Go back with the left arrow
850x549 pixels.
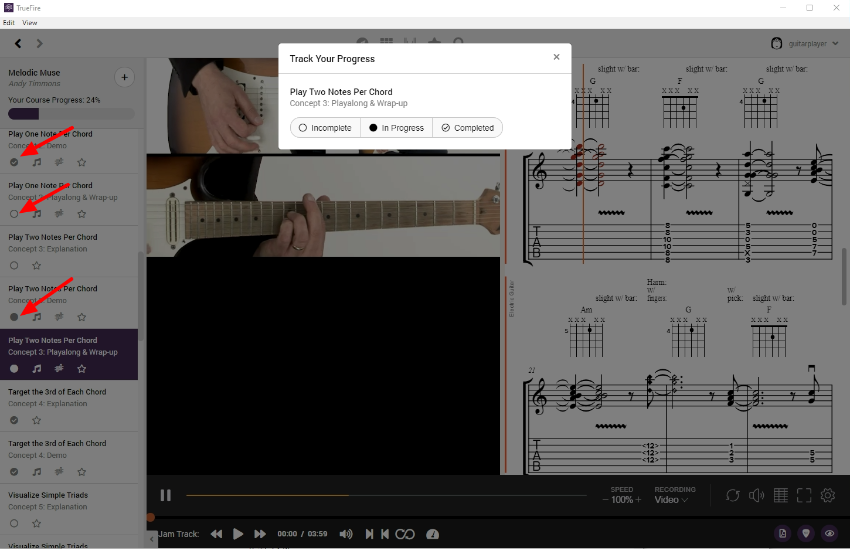click(18, 43)
